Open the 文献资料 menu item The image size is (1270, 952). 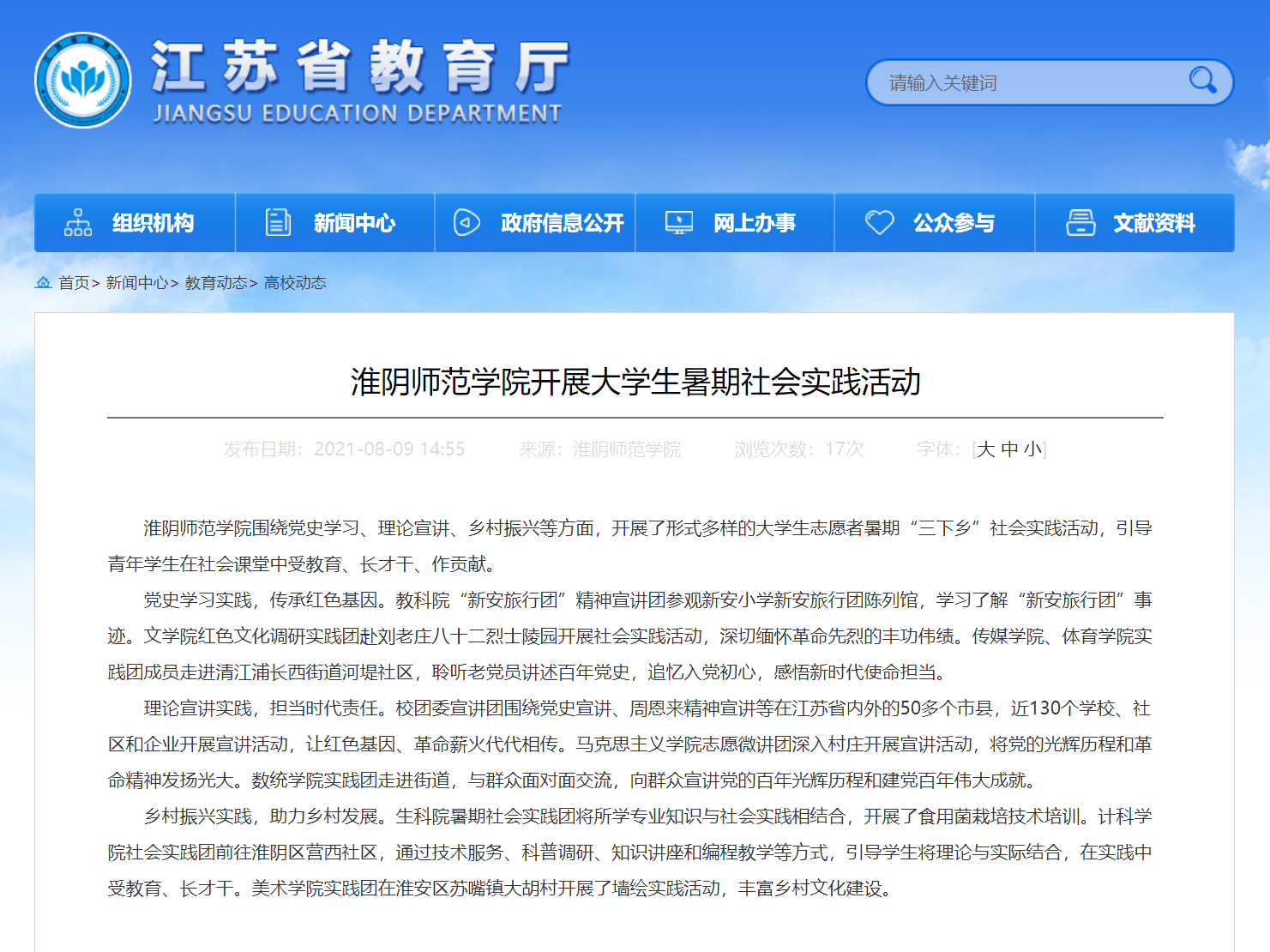click(x=1135, y=223)
